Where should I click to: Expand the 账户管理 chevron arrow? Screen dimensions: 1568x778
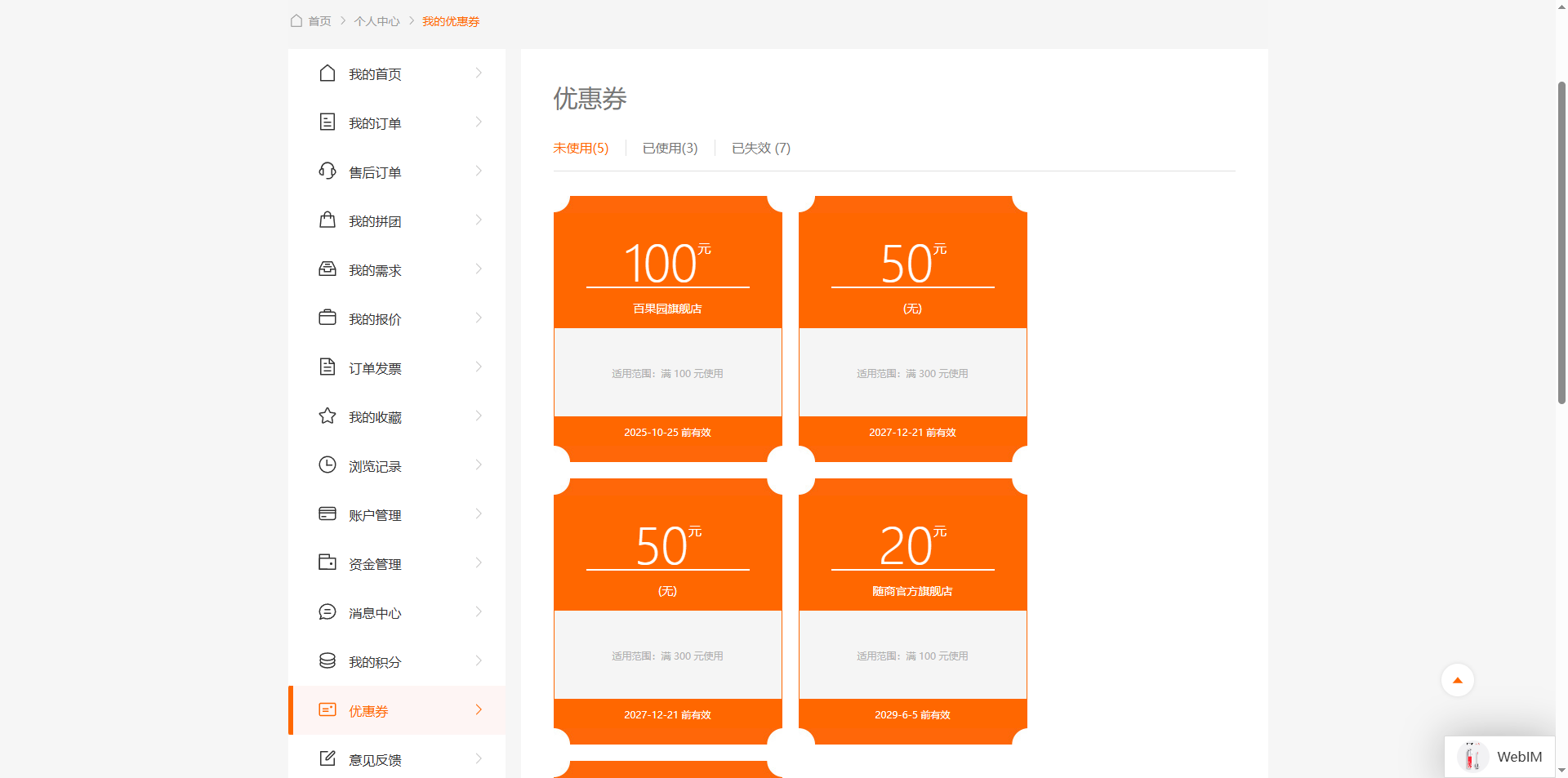[x=479, y=514]
